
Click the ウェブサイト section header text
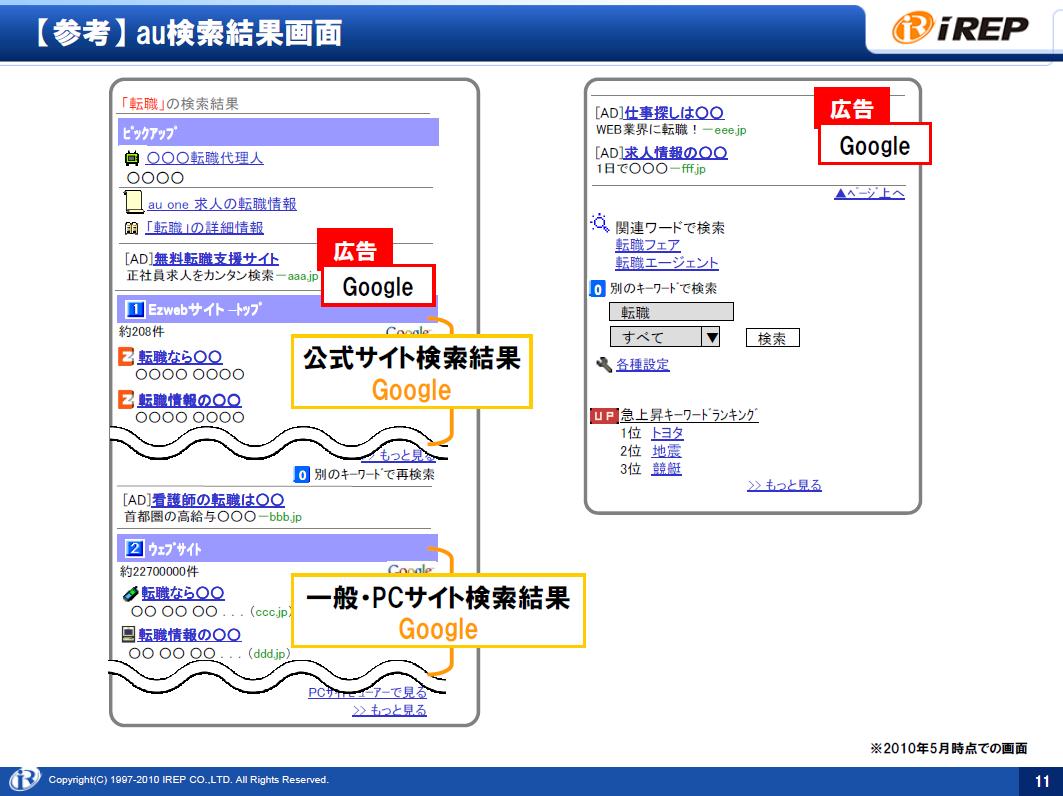click(175, 549)
